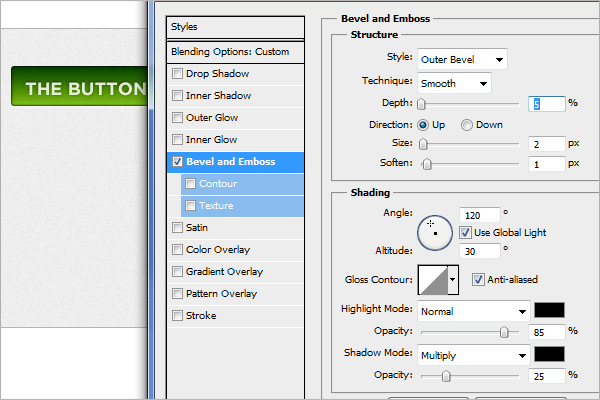Click the Shadow Opacity value field
The image size is (600, 400).
pyautogui.click(x=546, y=376)
